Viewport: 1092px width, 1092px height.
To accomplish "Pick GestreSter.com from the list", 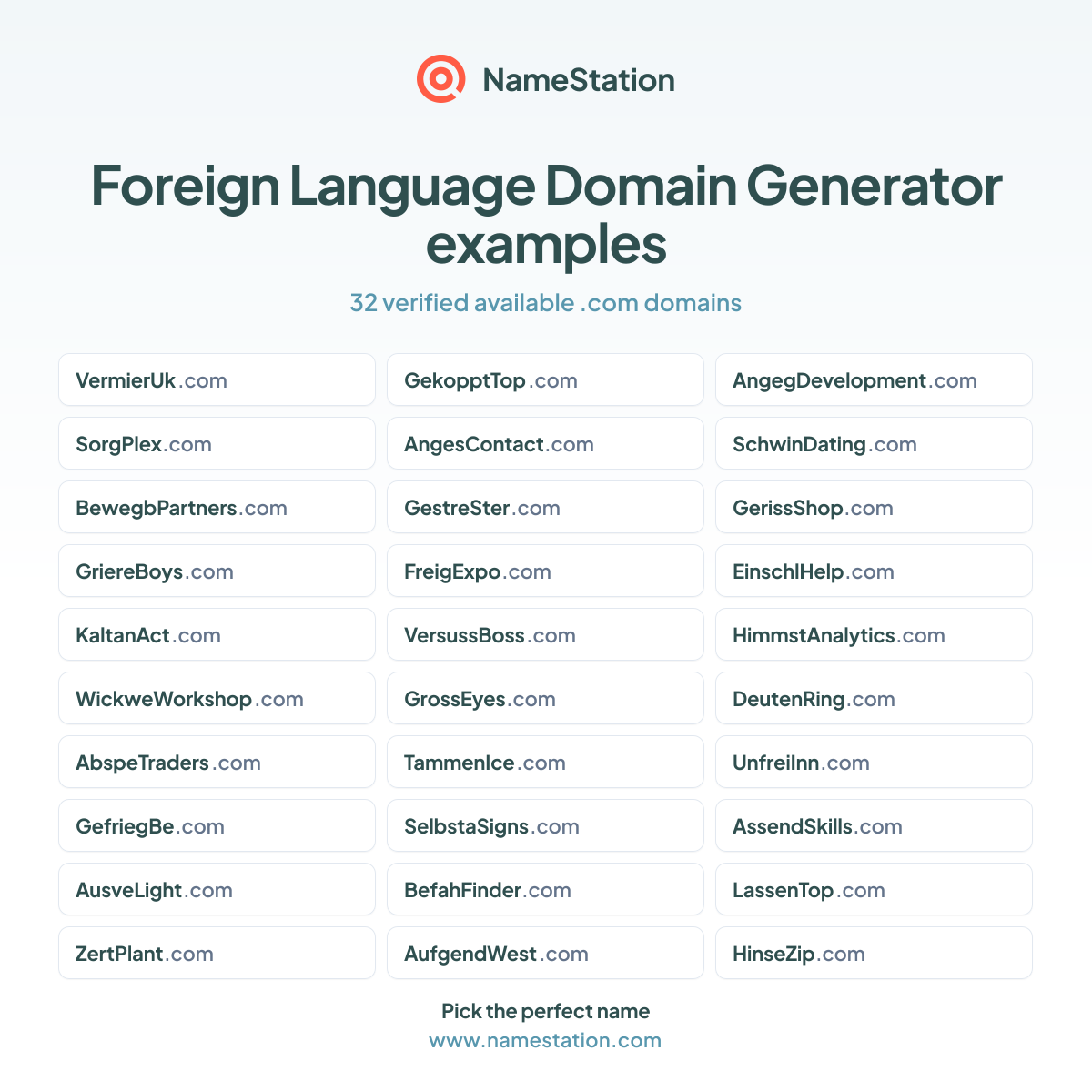I will coord(546,507).
